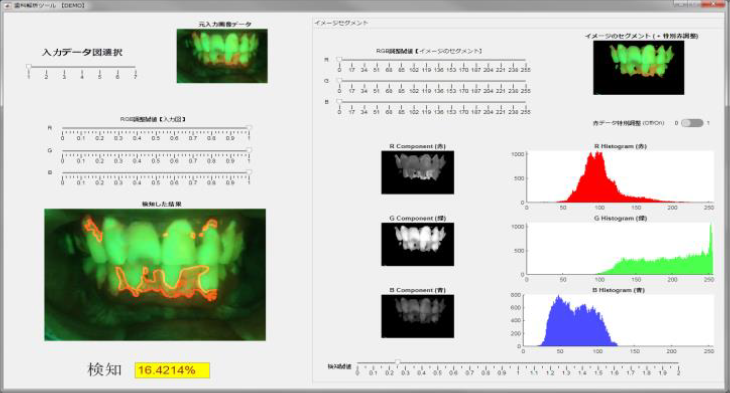The width and height of the screenshot is (730, 393).
Task: Click the application icon in the title bar
Action: 7,6
